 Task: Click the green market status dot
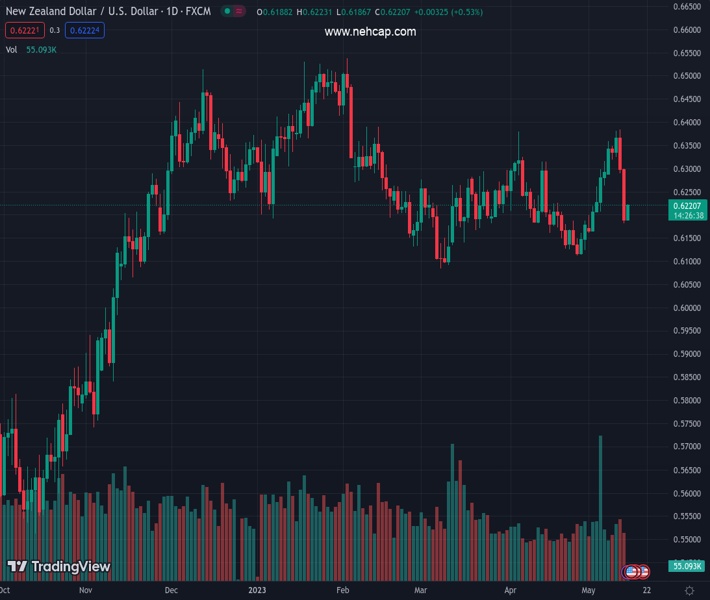(227, 11)
